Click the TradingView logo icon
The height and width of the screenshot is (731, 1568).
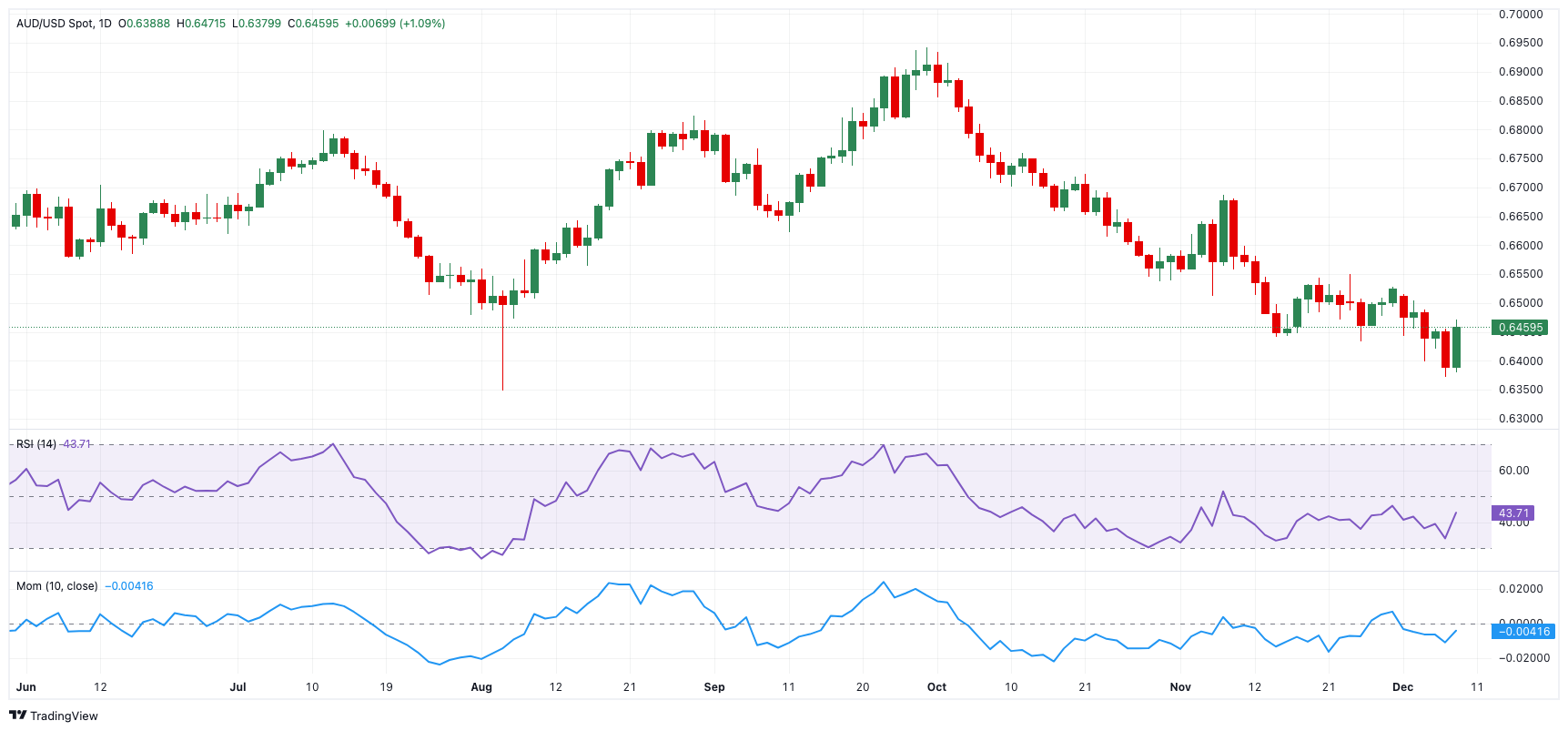17,716
